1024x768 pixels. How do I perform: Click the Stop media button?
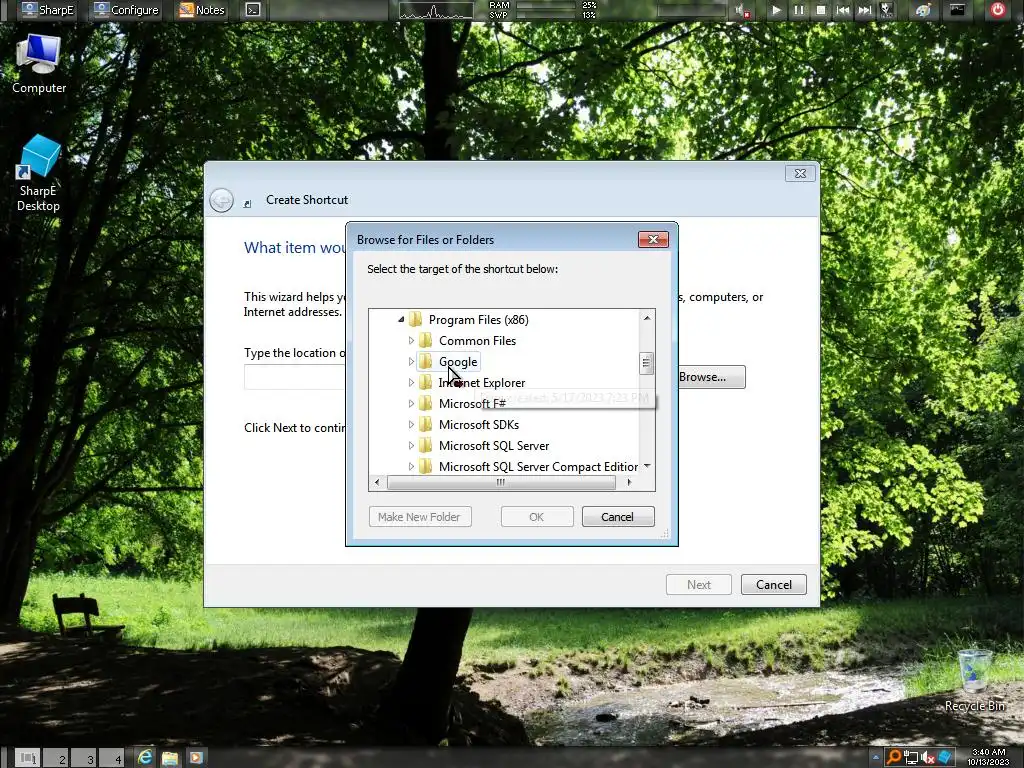(821, 10)
